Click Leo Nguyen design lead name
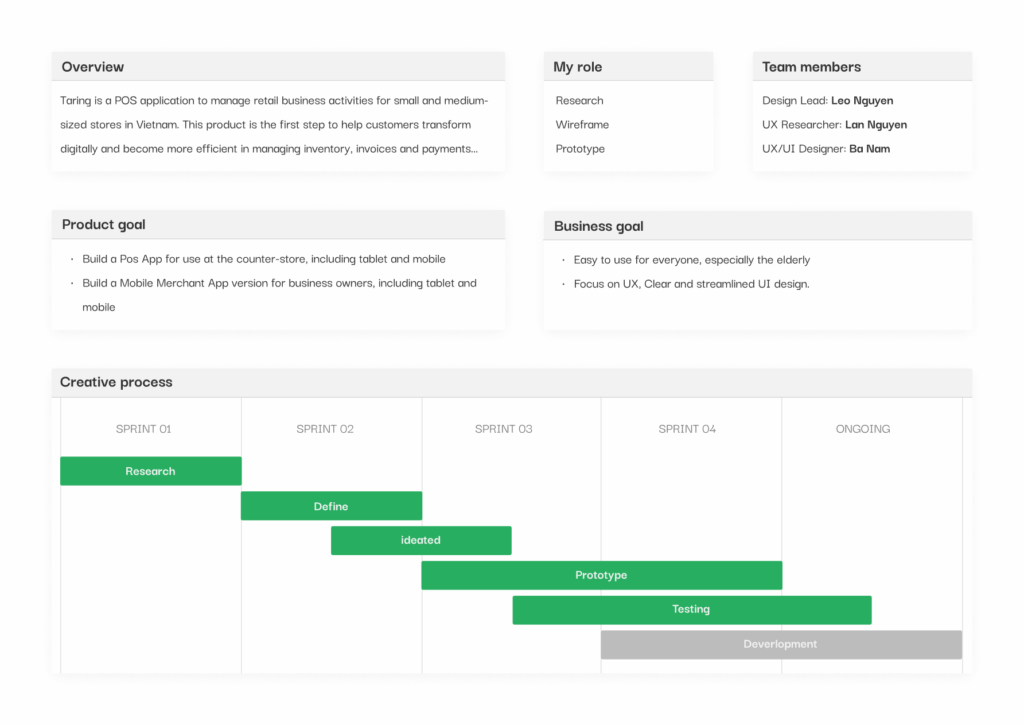The height and width of the screenshot is (725, 1024). click(x=862, y=100)
